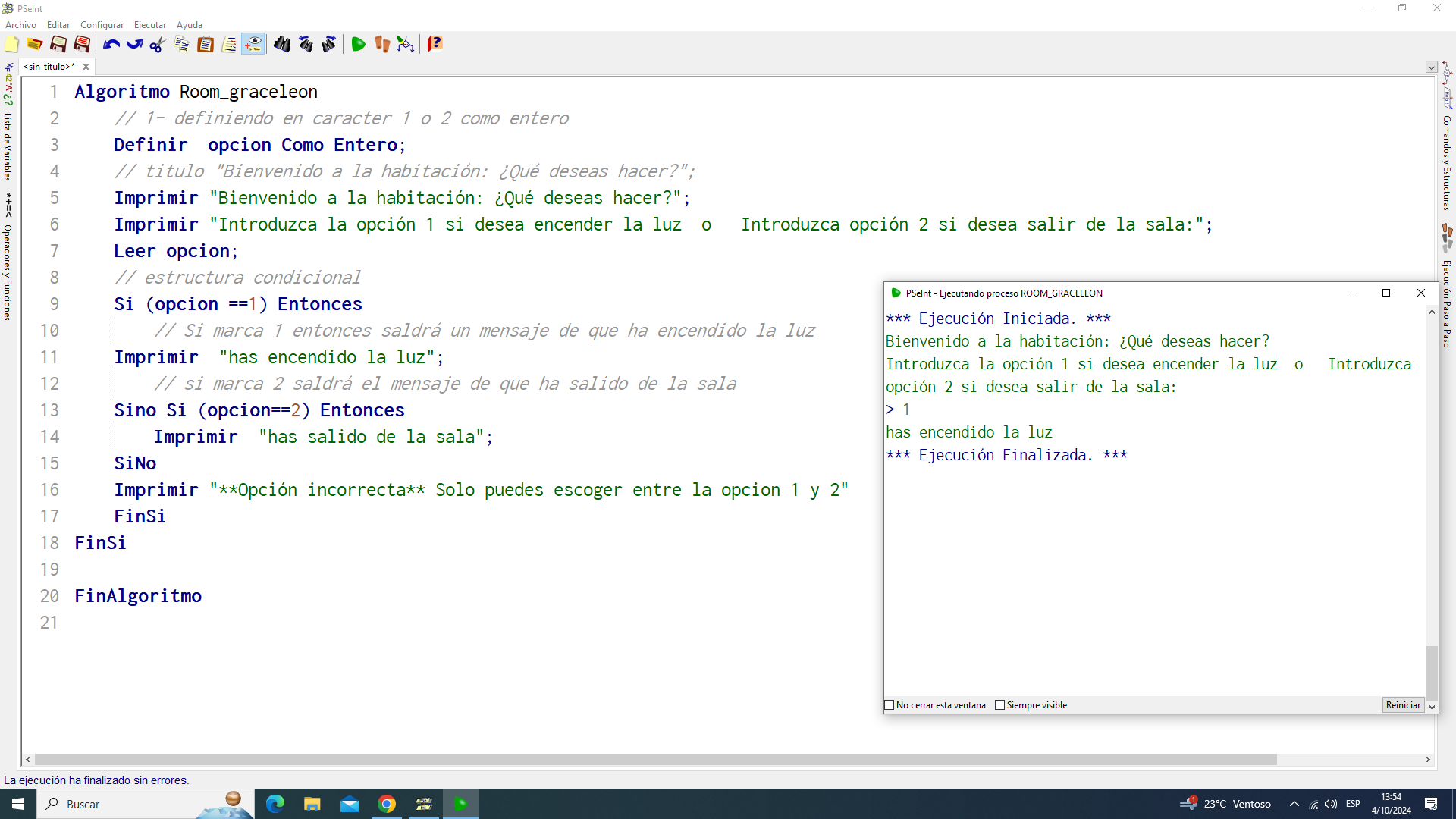Screen dimensions: 1456x819
Task: Expand 'Lista de Variables' side panel
Action: point(8,146)
